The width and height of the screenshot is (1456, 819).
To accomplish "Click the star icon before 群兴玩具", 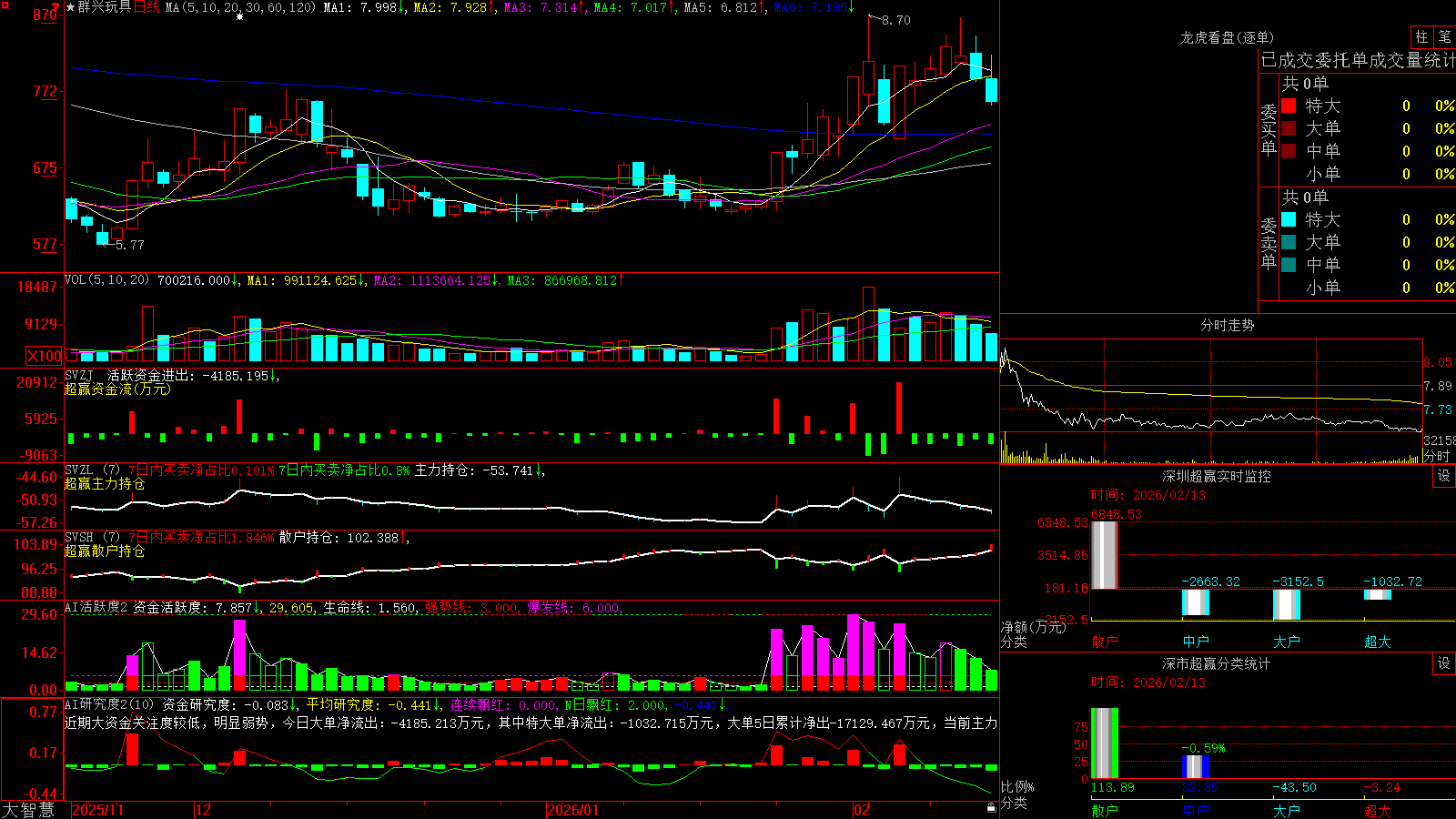I will click(x=70, y=7).
